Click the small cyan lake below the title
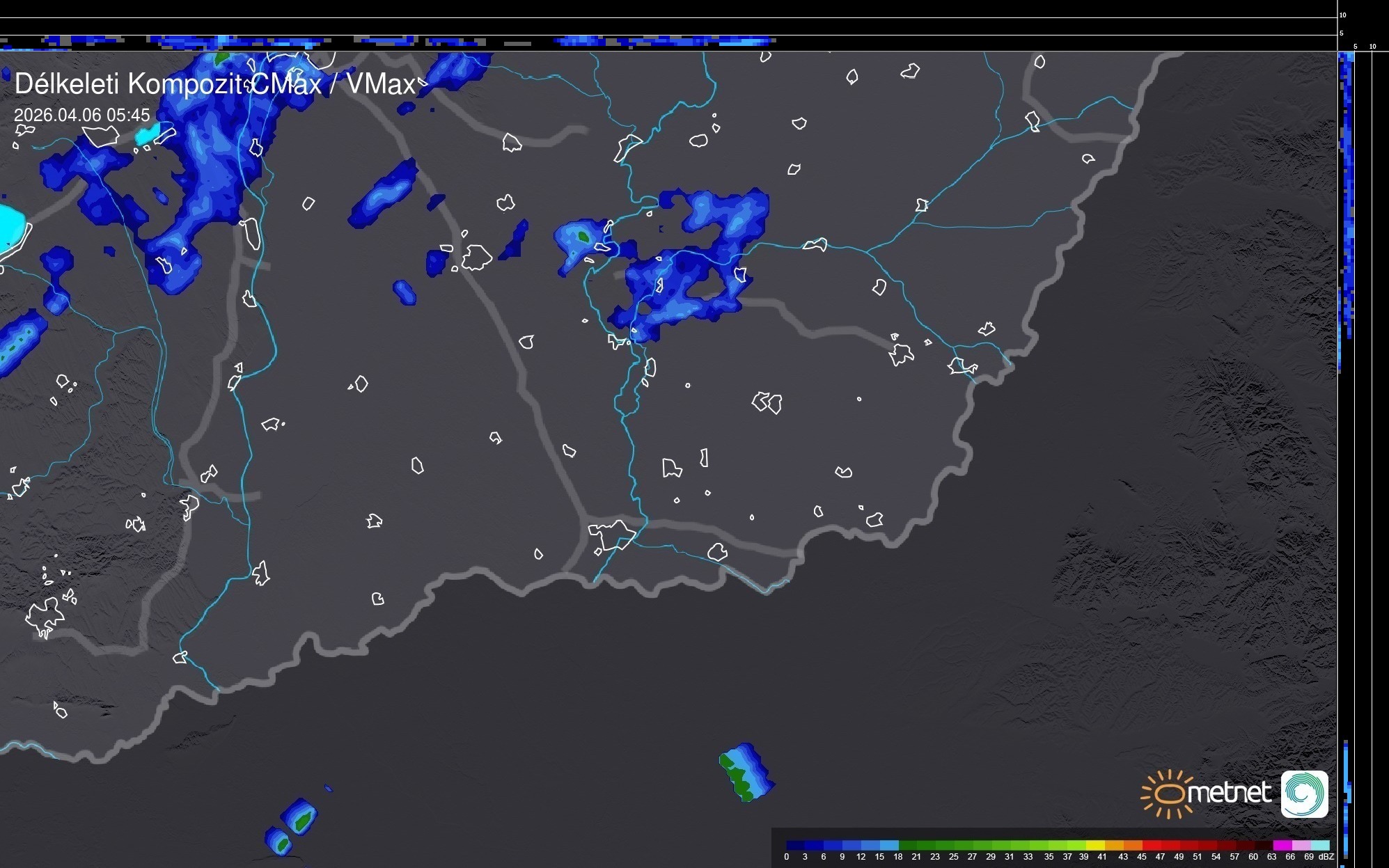This screenshot has width=1389, height=868. (148, 134)
